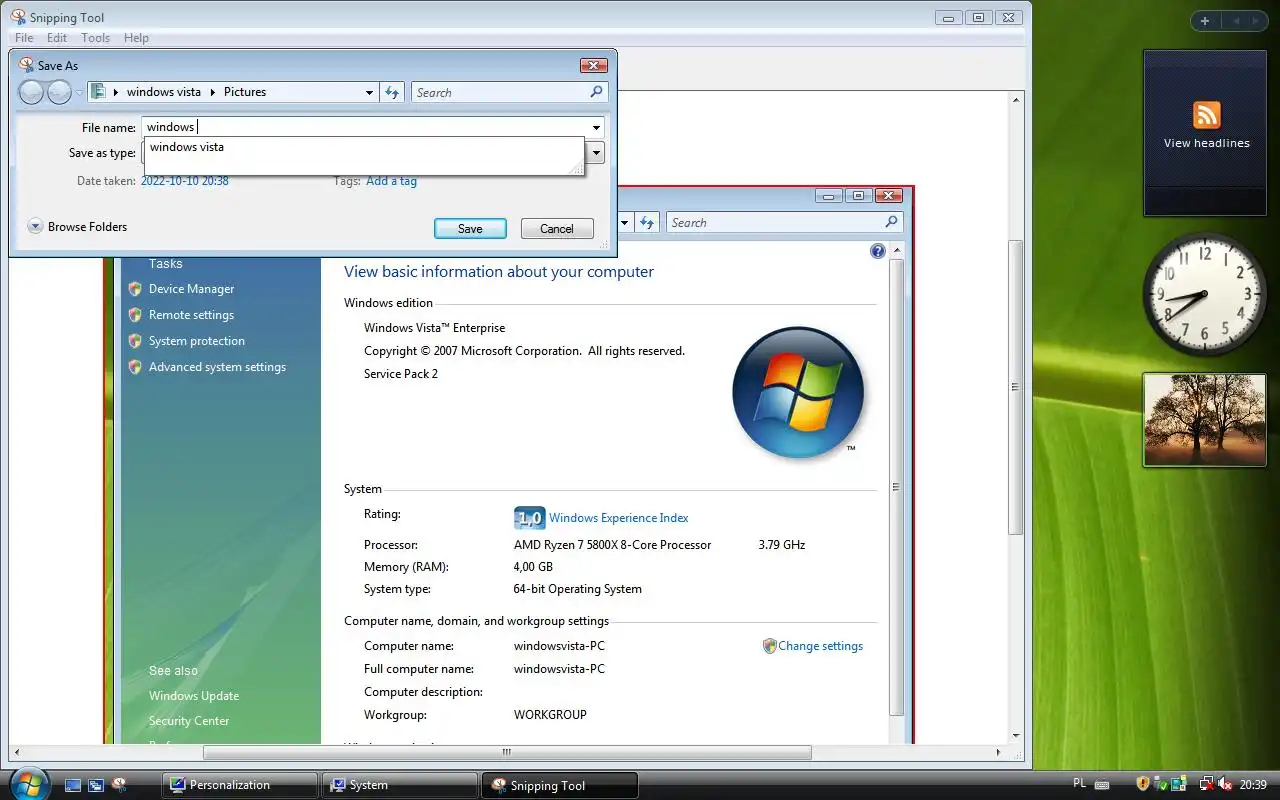Viewport: 1280px width, 800px height.
Task: Open the Tools menu in Snipping Tool
Action: 95,38
